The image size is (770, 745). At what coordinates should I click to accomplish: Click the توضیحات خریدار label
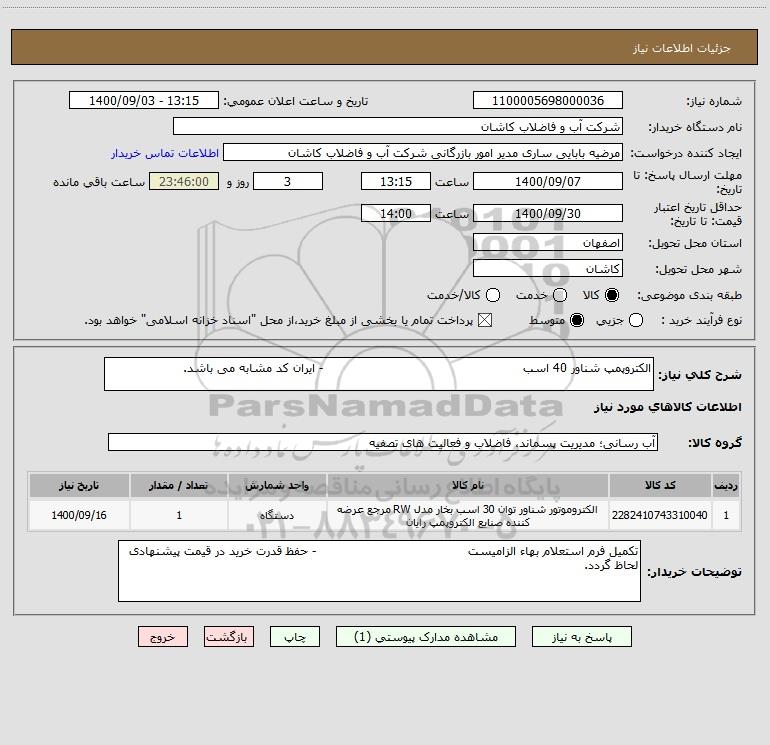(x=694, y=572)
